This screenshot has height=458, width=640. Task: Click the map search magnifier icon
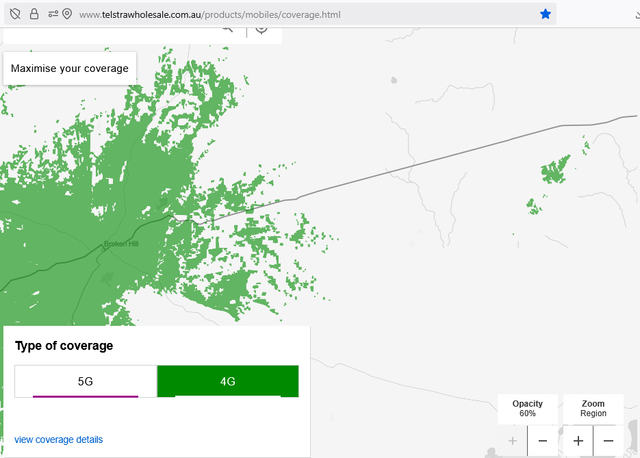227,29
